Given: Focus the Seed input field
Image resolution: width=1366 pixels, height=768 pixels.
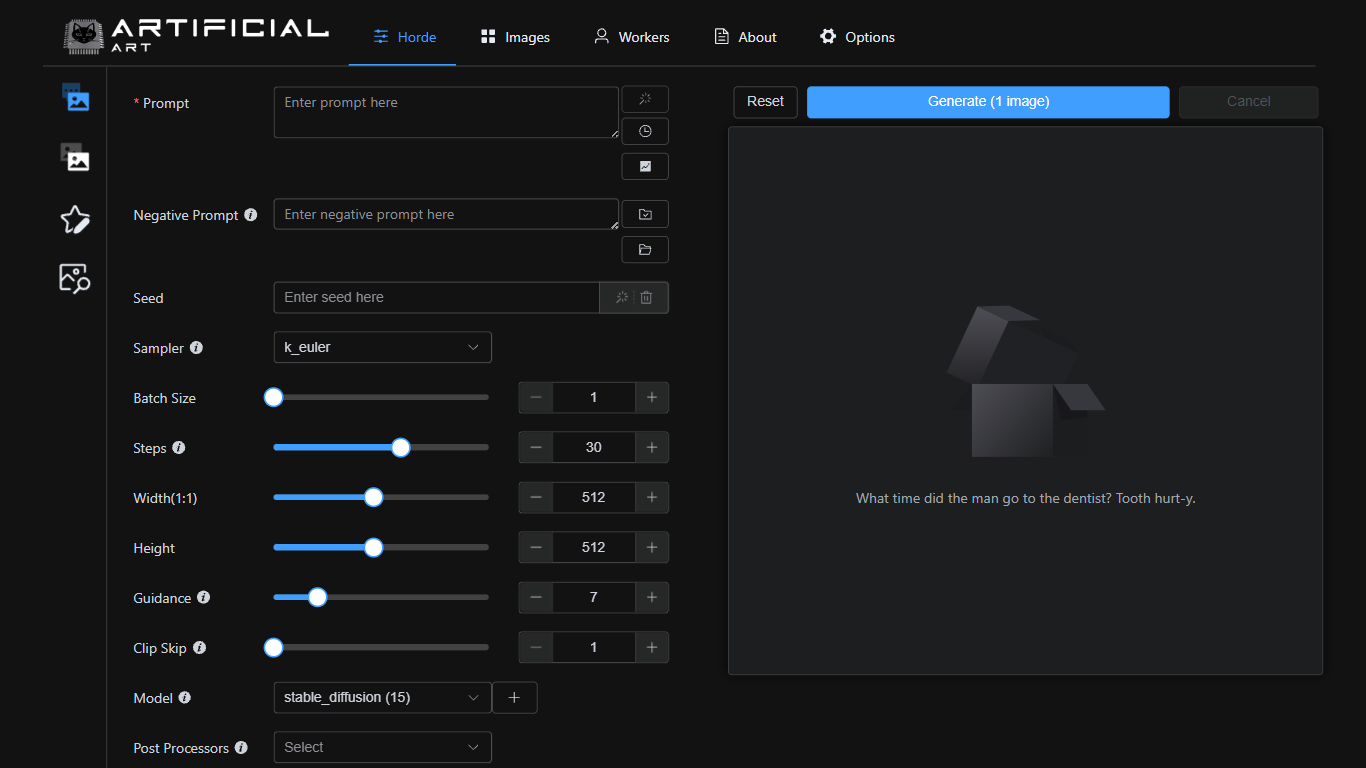Looking at the screenshot, I should click(436, 297).
